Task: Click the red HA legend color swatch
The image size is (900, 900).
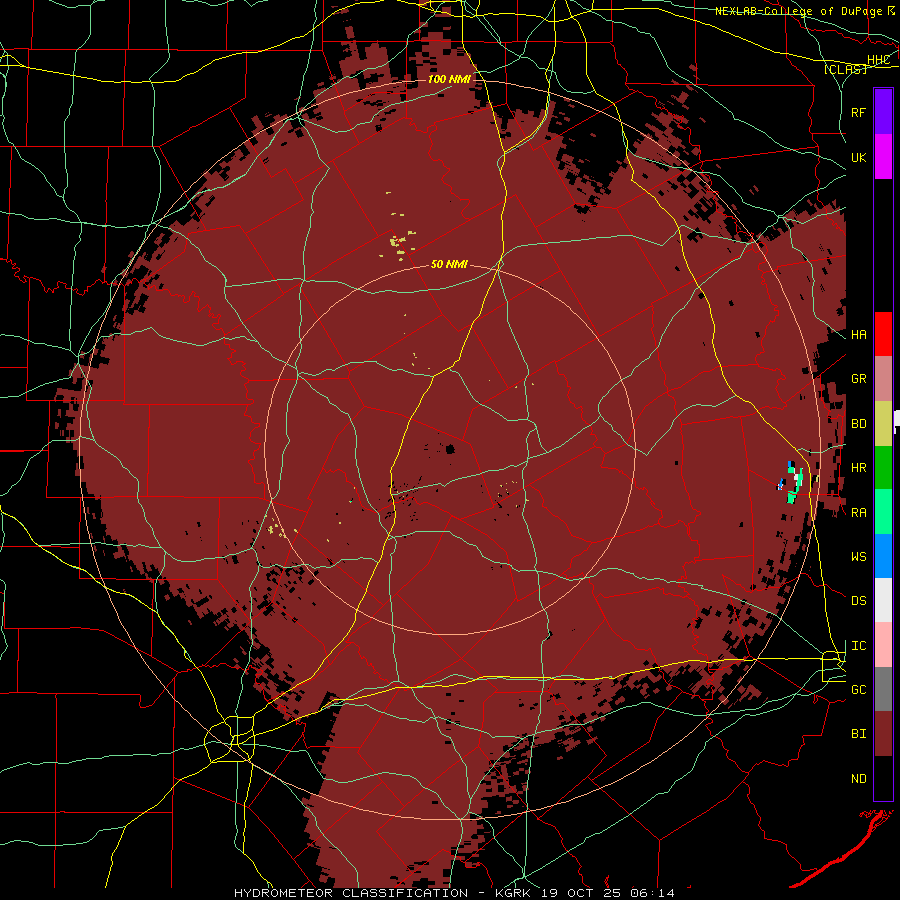Action: click(x=883, y=334)
